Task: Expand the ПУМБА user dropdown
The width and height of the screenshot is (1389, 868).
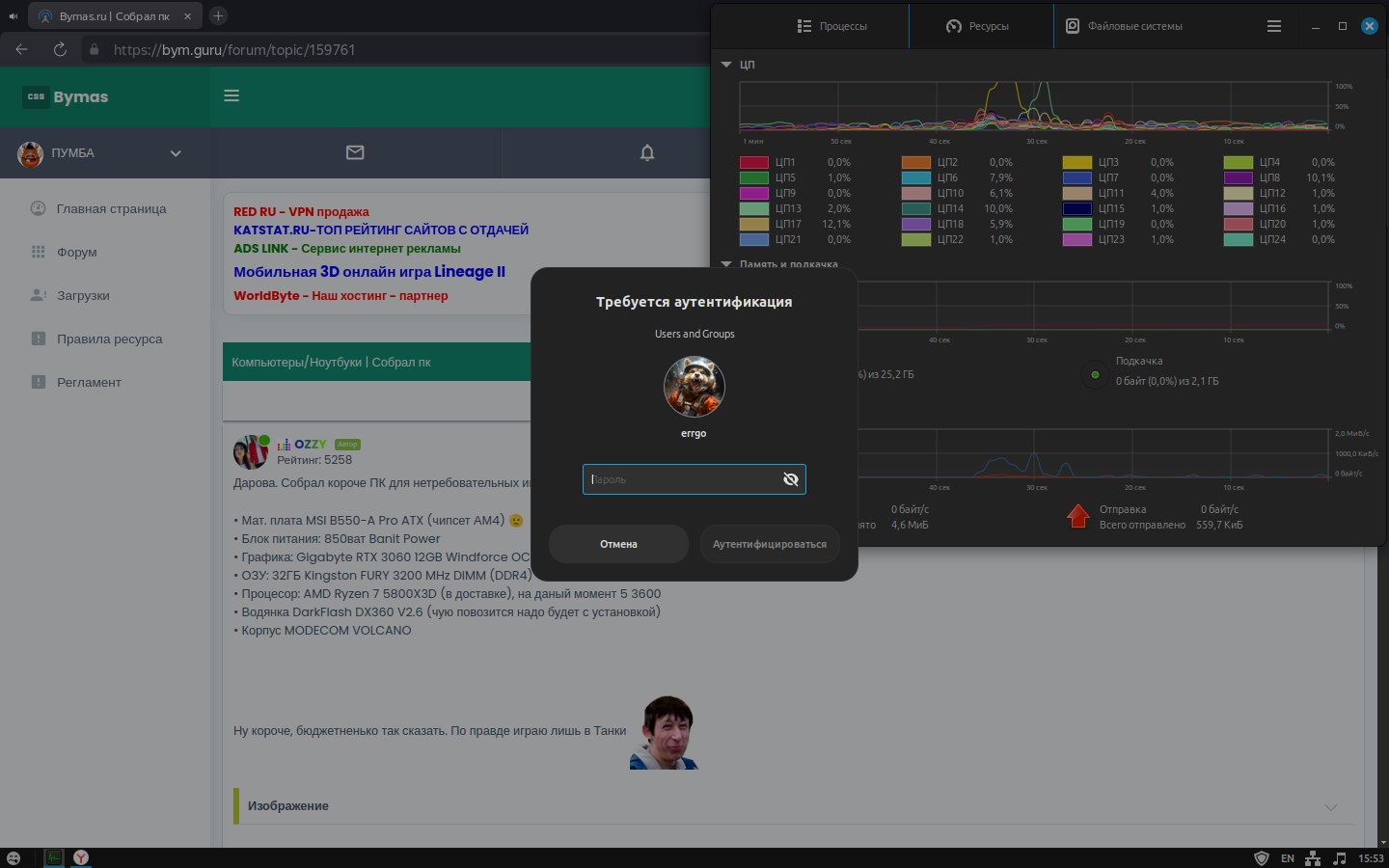Action: coord(176,153)
